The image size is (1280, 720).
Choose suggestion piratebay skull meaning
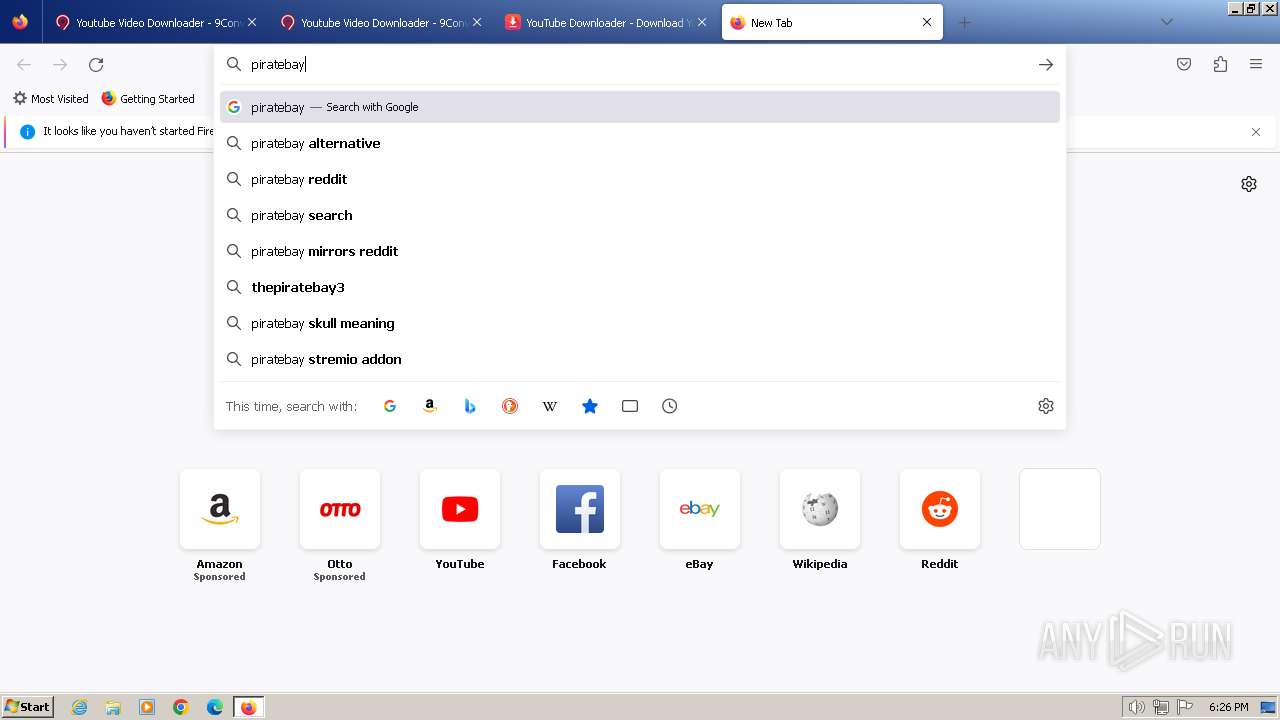[x=640, y=323]
